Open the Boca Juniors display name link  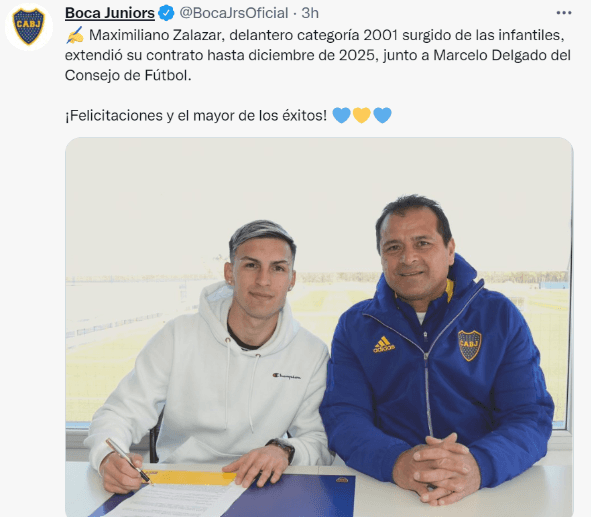pyautogui.click(x=110, y=13)
